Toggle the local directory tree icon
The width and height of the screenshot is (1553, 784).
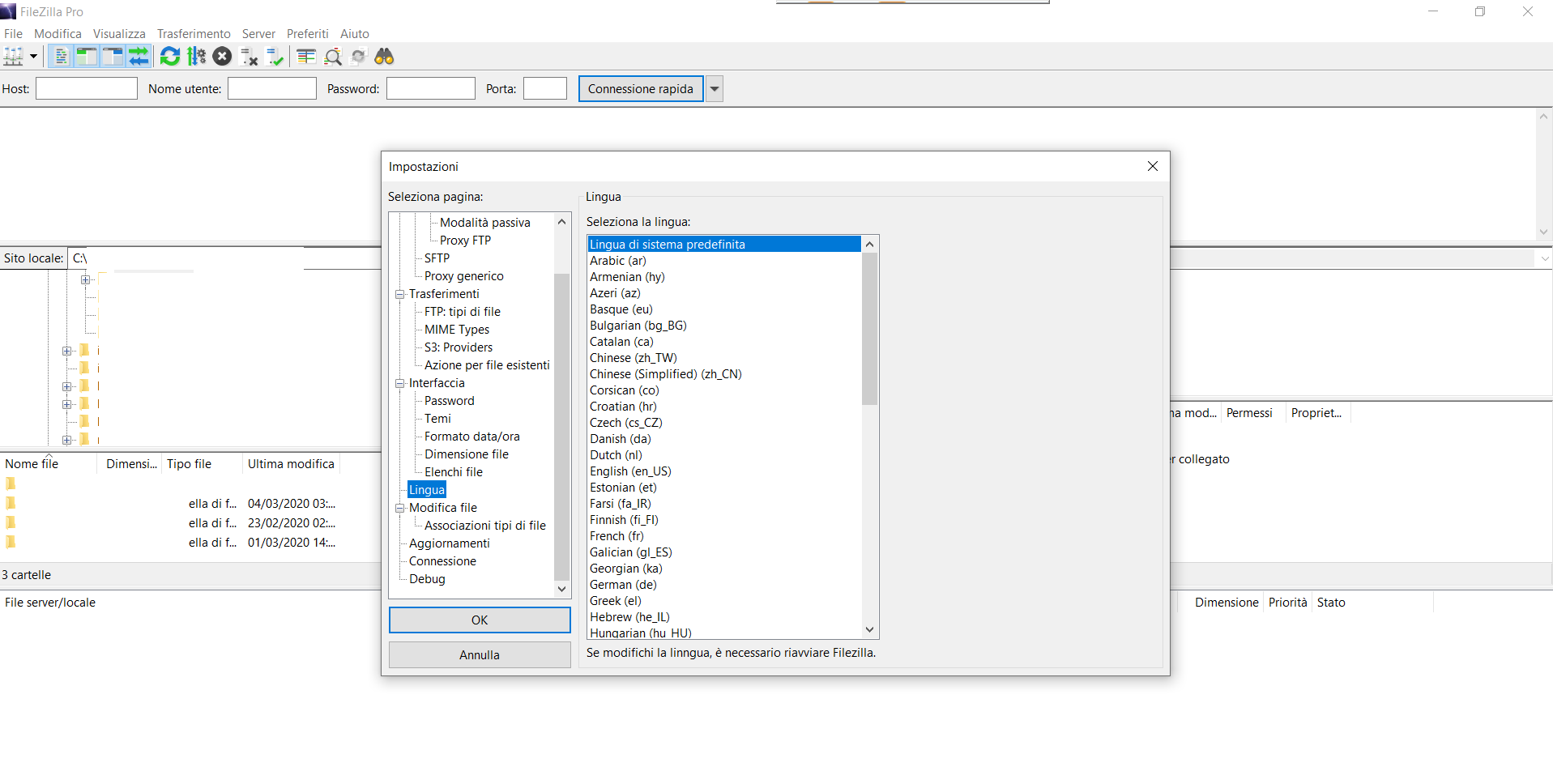click(86, 57)
